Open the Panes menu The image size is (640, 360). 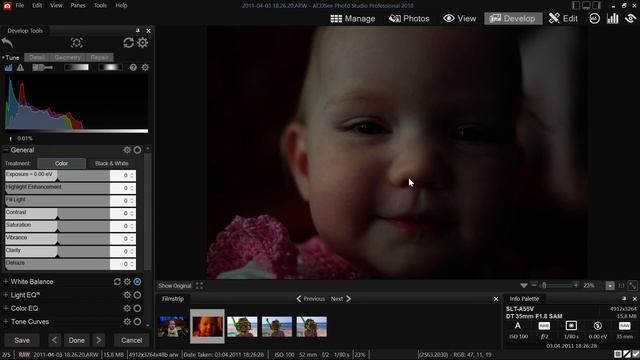78,5
